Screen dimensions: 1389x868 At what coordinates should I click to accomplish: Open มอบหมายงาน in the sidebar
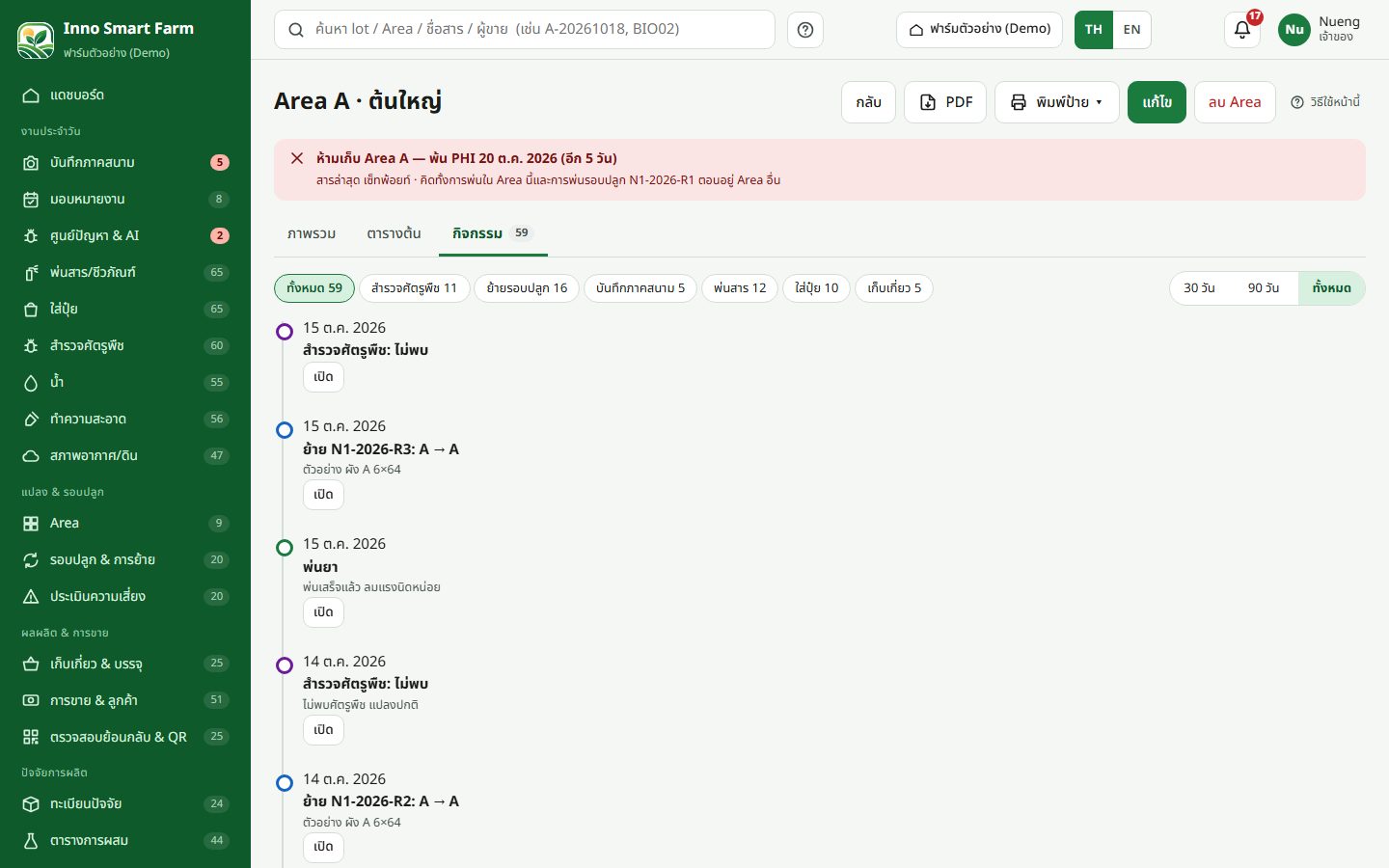click(x=125, y=200)
